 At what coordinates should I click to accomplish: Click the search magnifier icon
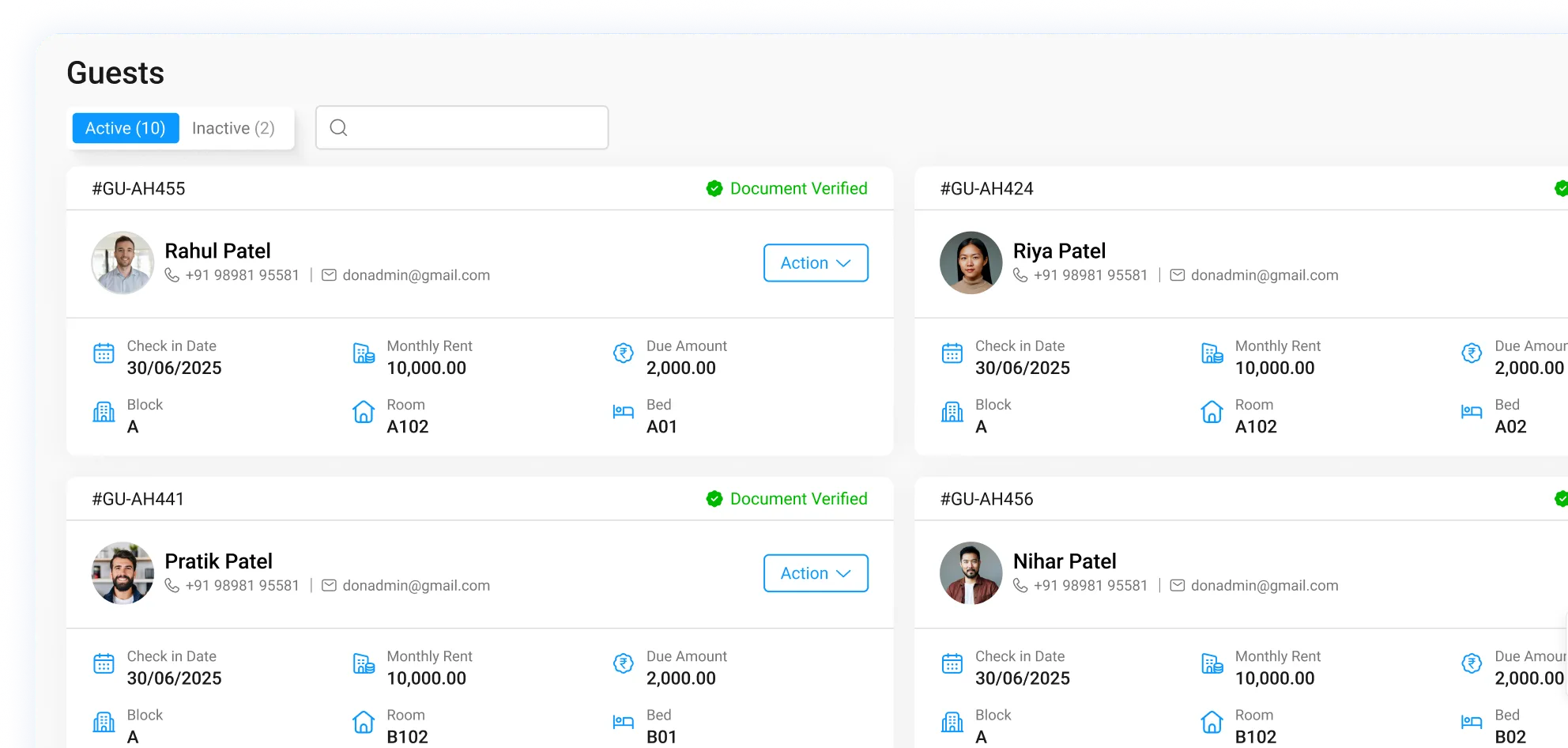338,128
